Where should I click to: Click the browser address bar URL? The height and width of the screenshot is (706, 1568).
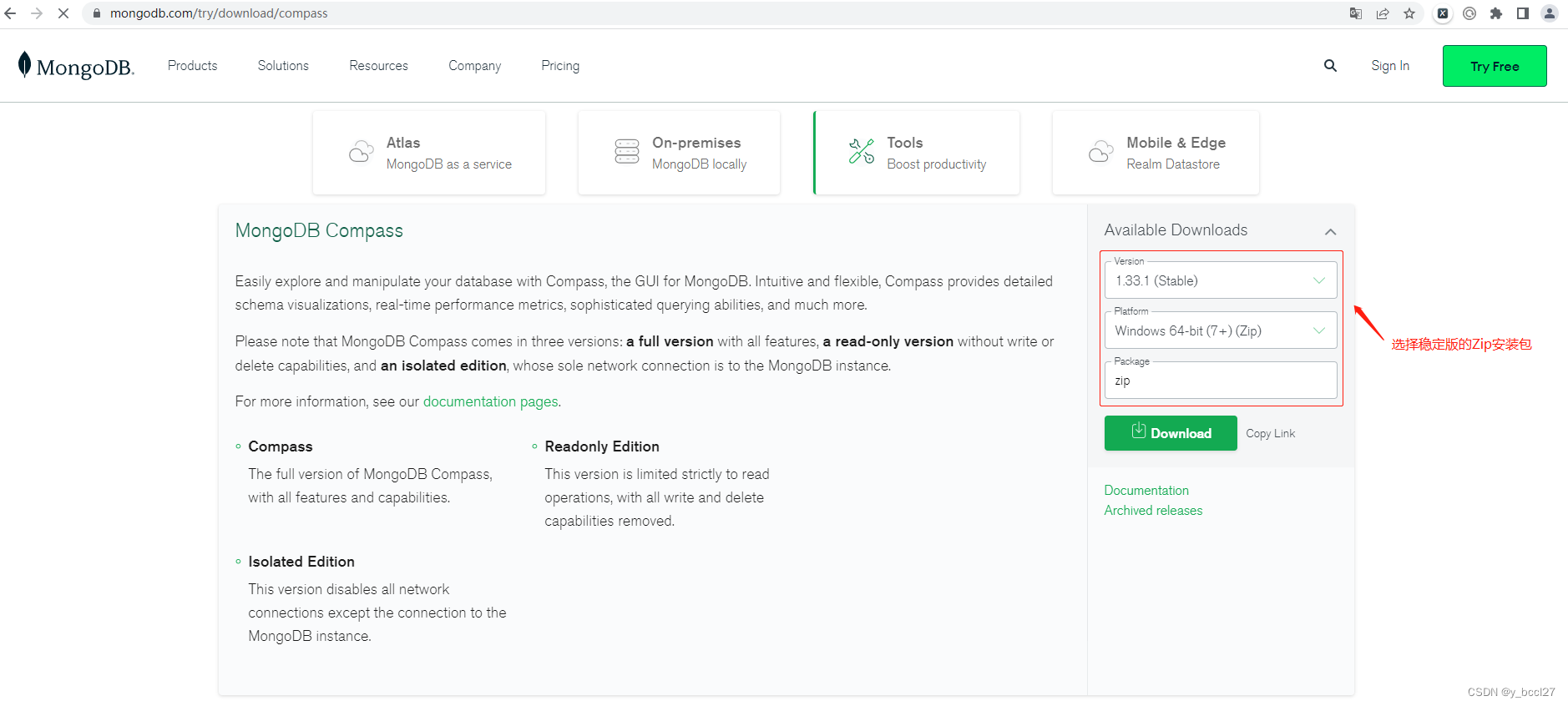(x=219, y=13)
